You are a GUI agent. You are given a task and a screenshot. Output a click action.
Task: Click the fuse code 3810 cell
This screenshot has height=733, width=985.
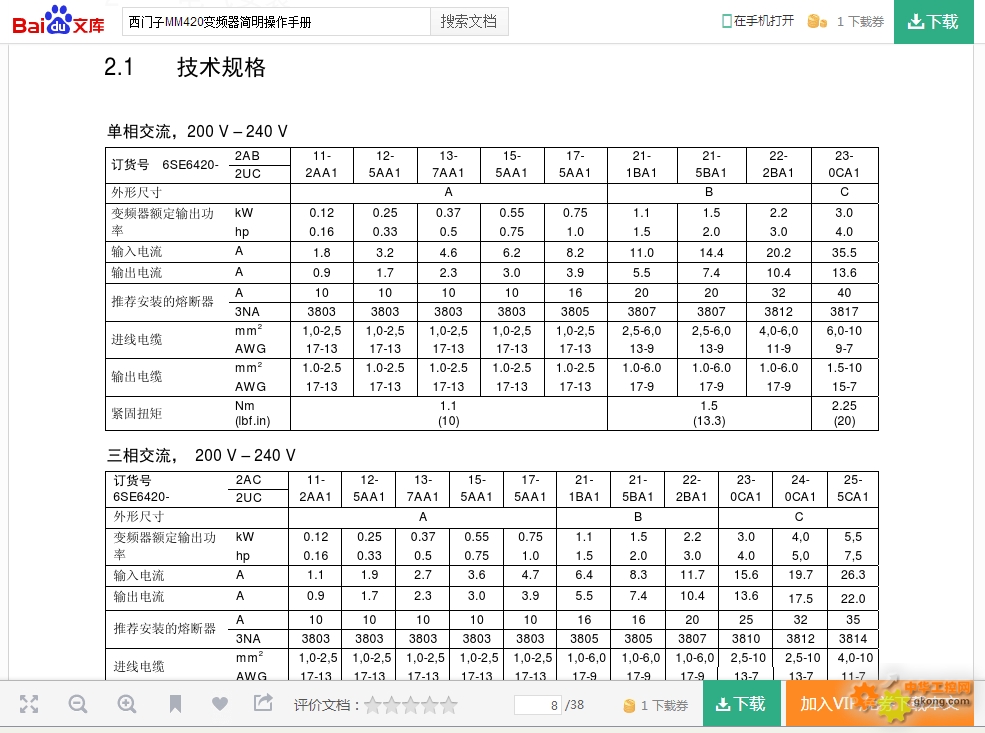[746, 639]
